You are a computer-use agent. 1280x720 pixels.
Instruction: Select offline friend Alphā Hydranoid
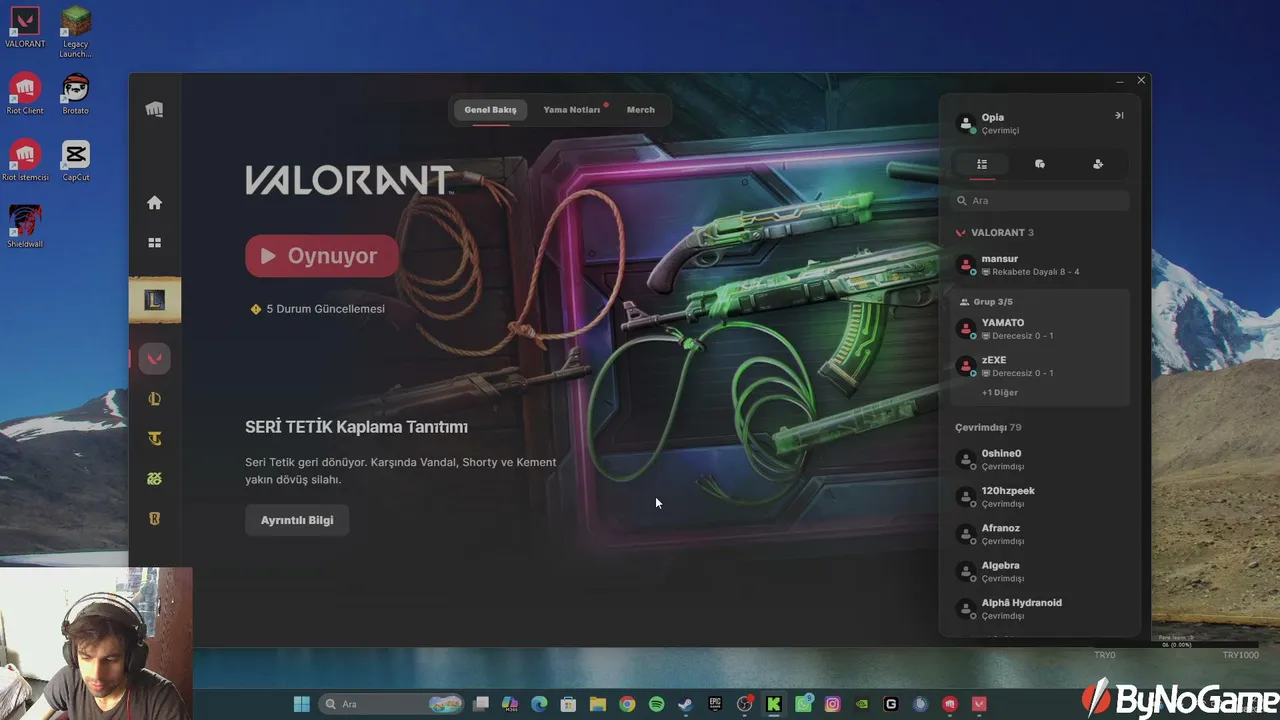[x=1040, y=609]
